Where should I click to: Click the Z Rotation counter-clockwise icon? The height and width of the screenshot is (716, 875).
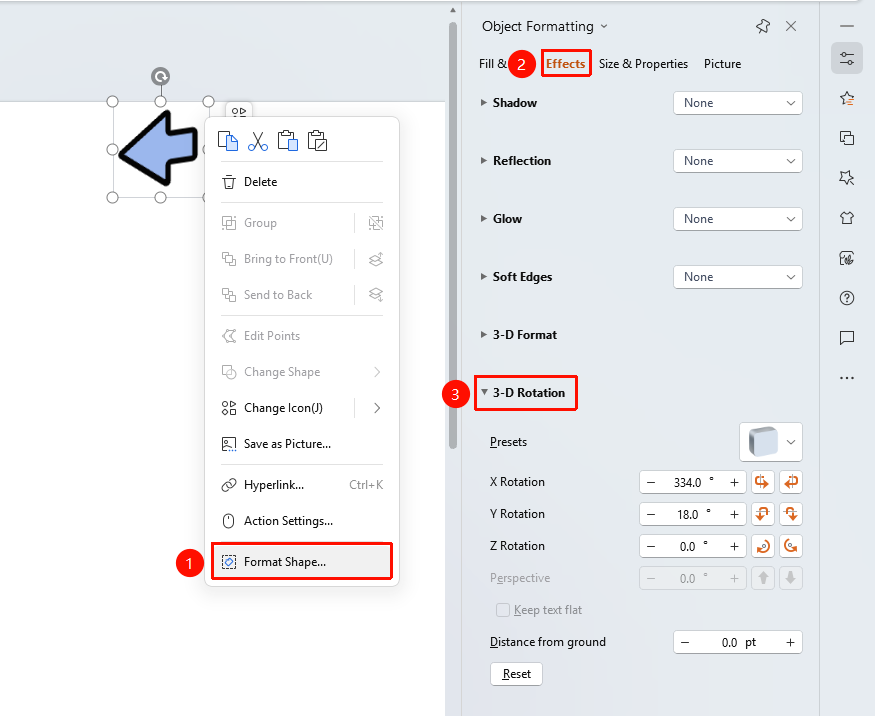791,546
